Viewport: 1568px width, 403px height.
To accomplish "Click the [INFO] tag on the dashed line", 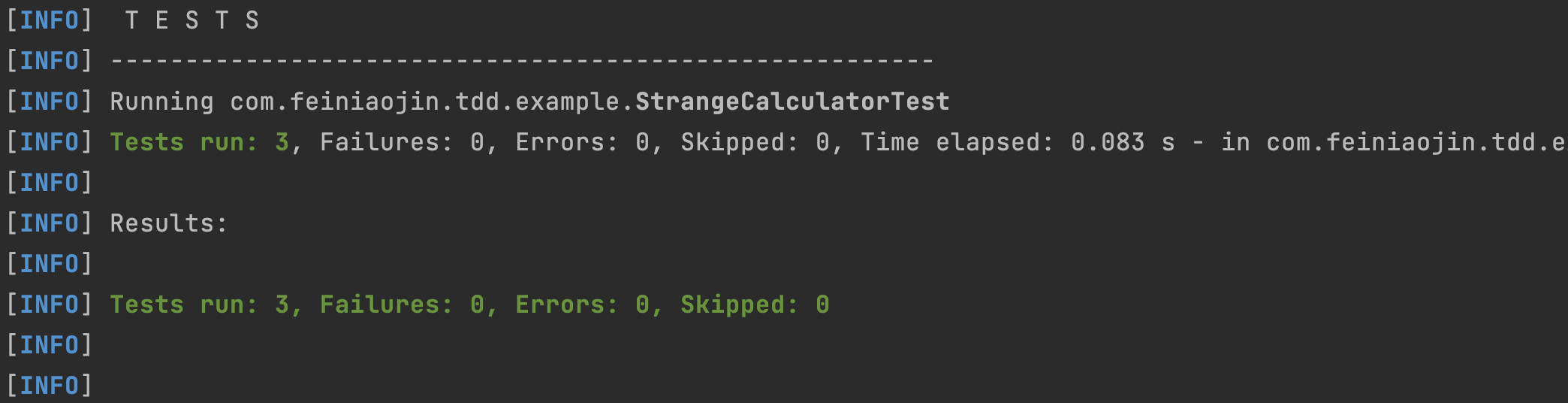I will tap(49, 61).
